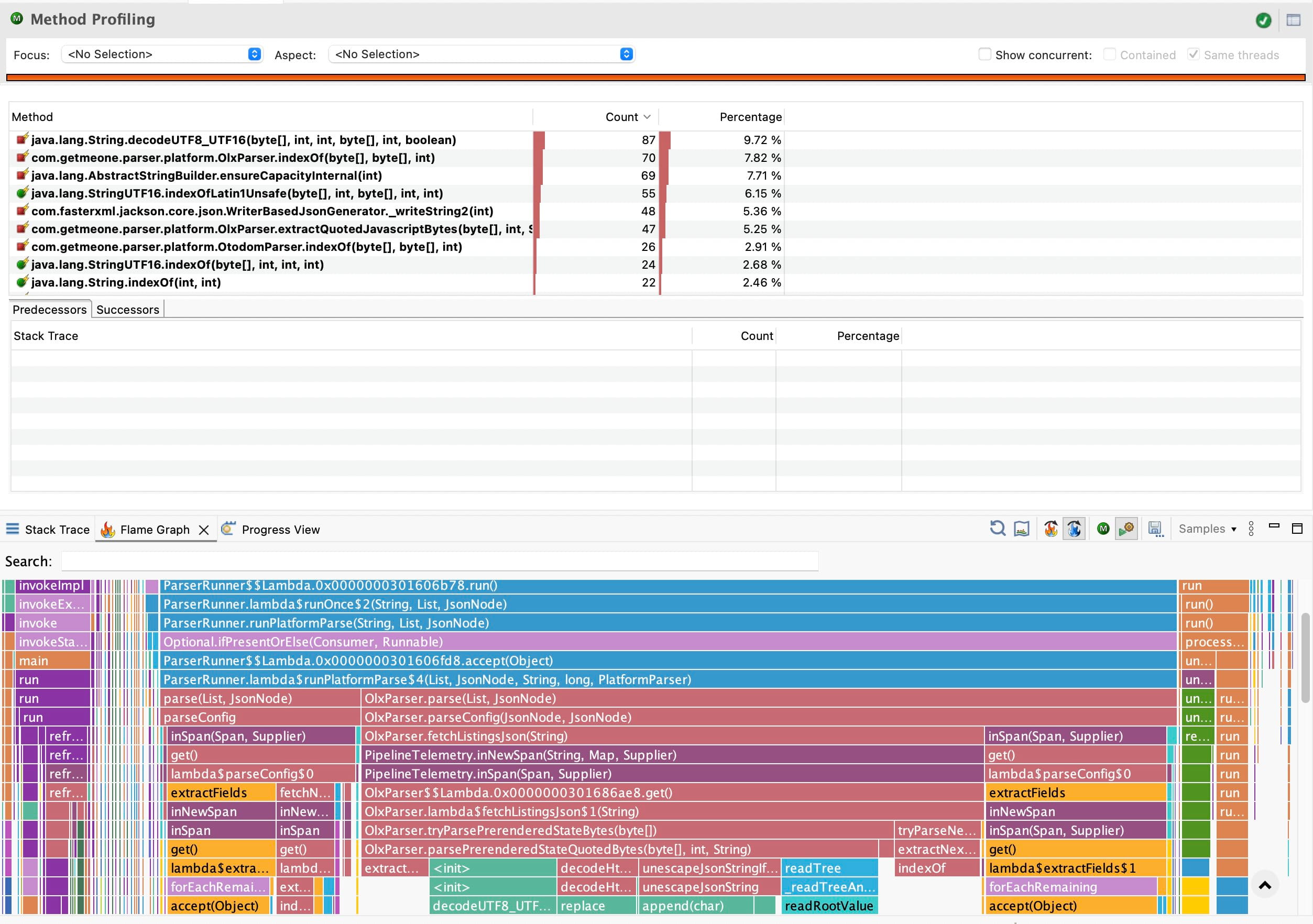The height and width of the screenshot is (924, 1313).
Task: Click the green Method Profiling status icon
Action: pos(1264,19)
